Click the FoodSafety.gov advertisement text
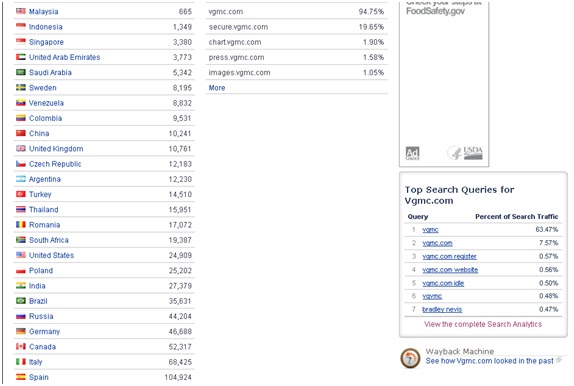574x386 pixels. pyautogui.click(x=435, y=11)
